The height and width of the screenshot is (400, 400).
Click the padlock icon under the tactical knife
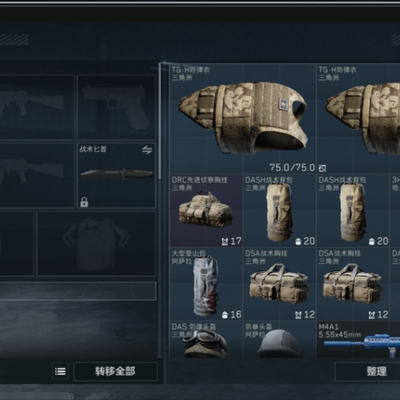click(84, 202)
